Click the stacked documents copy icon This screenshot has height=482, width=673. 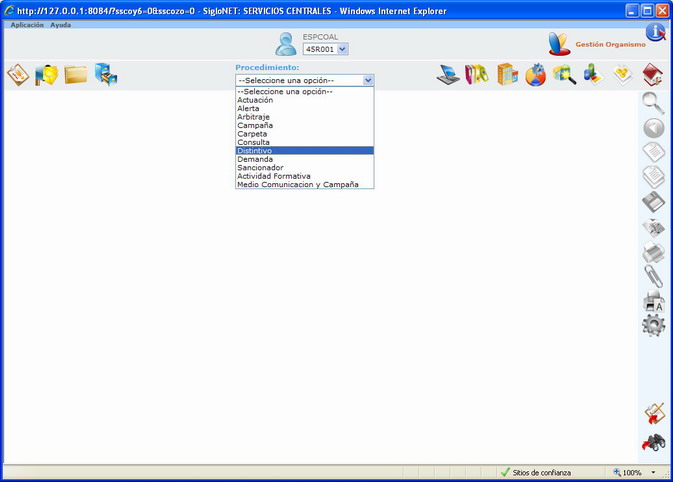click(653, 177)
